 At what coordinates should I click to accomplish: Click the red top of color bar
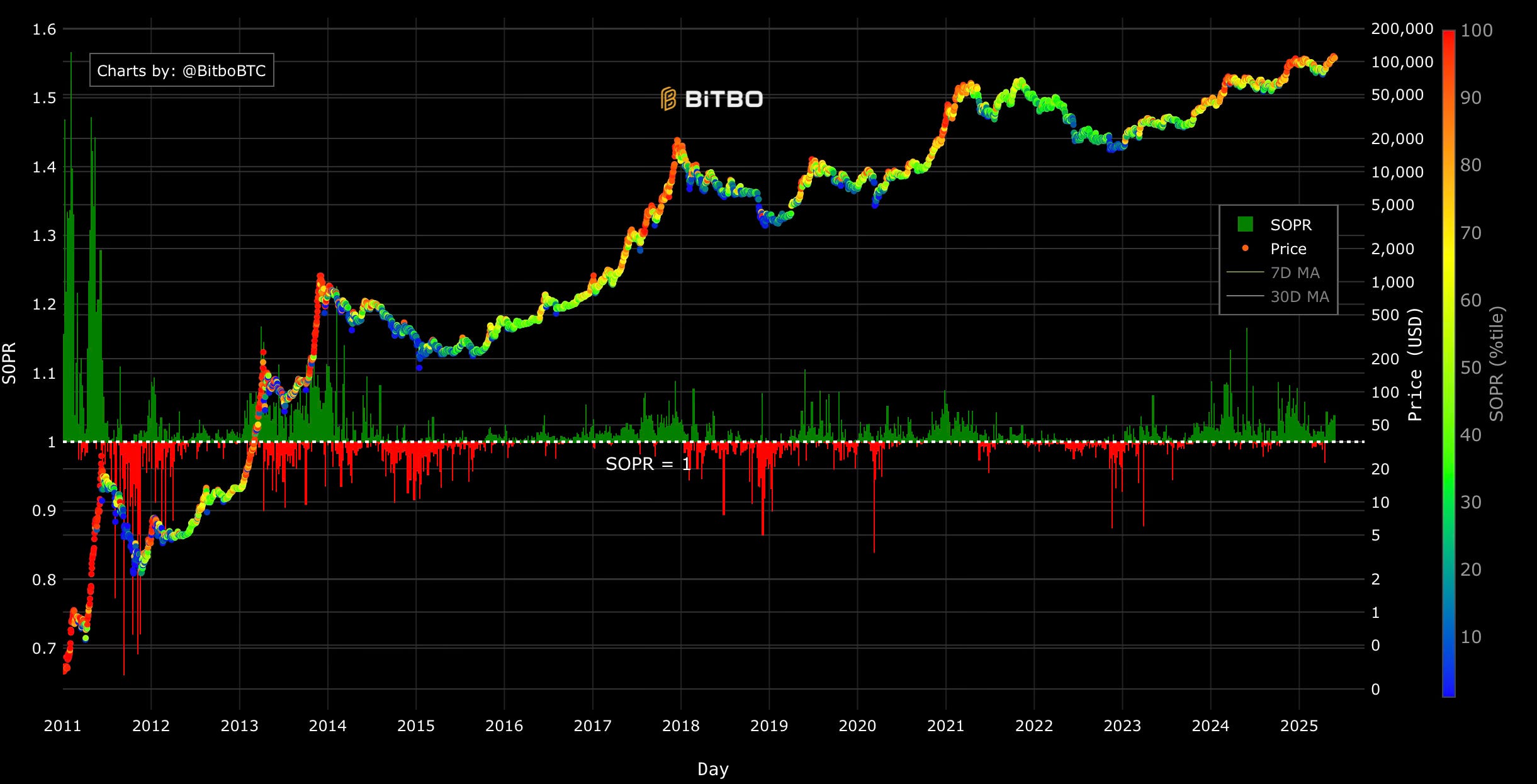1448,35
